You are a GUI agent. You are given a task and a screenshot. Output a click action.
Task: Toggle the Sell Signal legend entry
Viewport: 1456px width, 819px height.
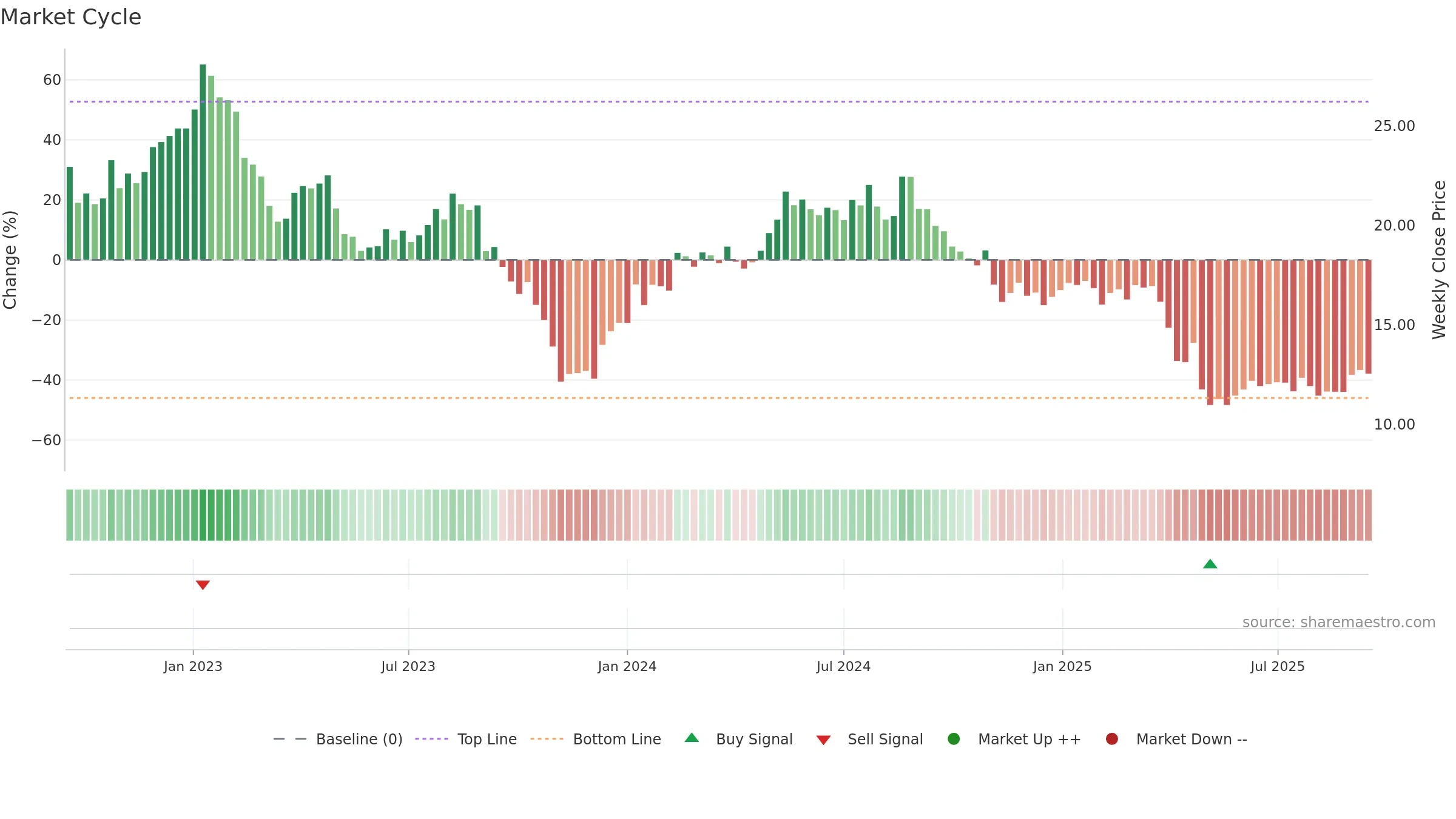tap(869, 739)
